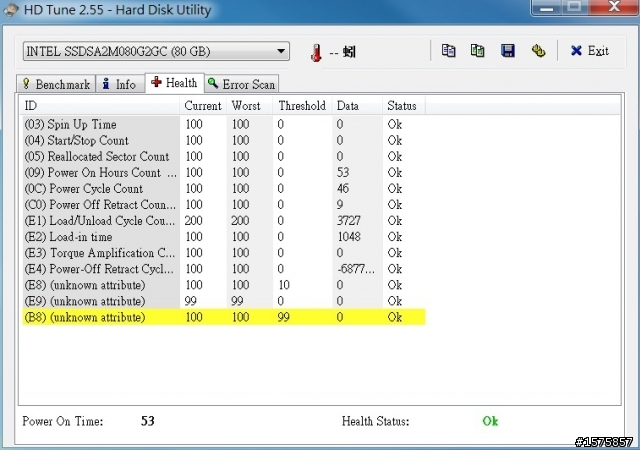The width and height of the screenshot is (640, 450).
Task: Click the Worst column header
Action: pos(249,106)
